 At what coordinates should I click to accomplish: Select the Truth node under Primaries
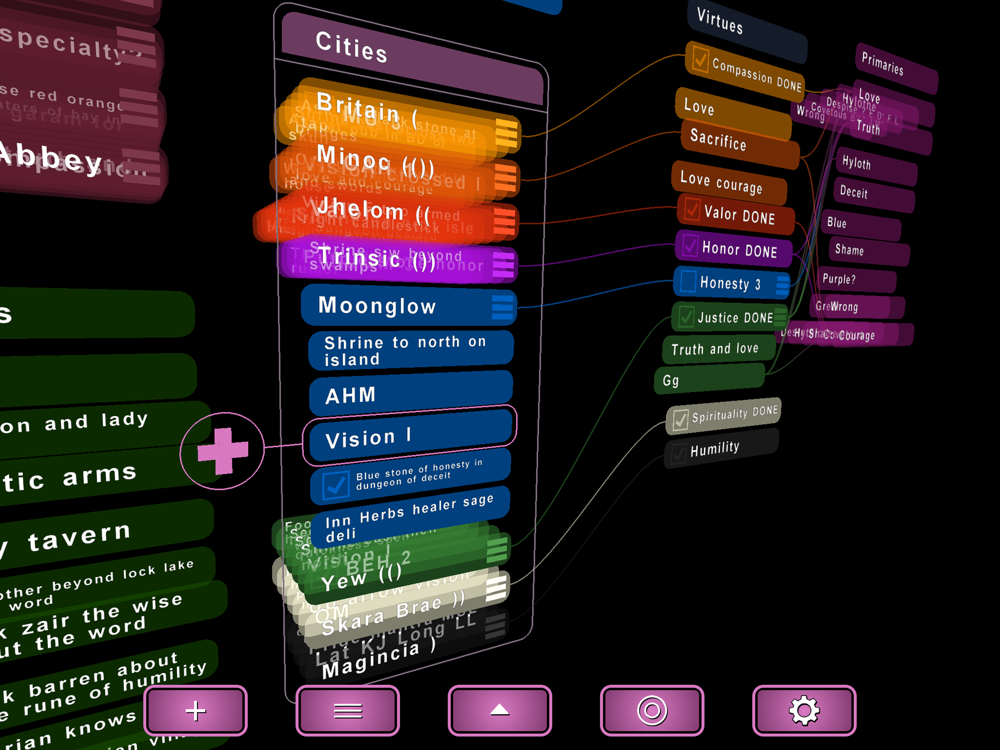892,133
